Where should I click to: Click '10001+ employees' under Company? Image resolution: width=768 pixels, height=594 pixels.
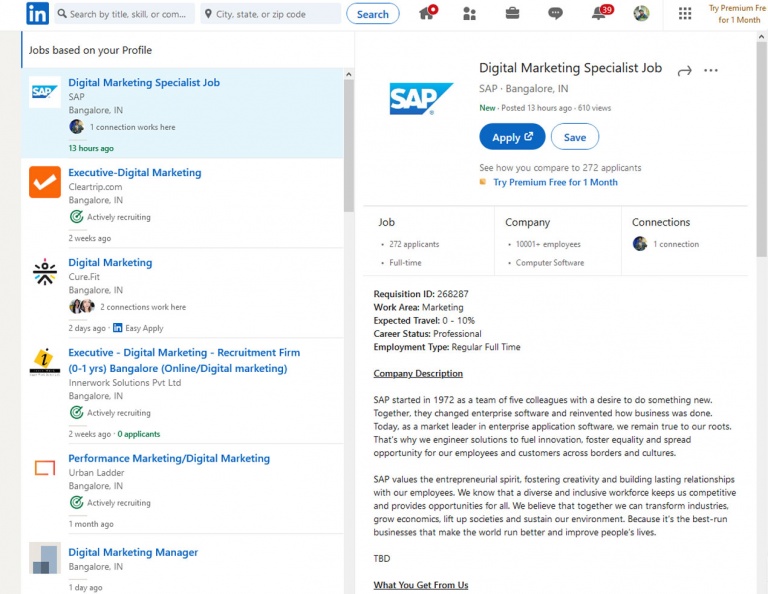548,244
